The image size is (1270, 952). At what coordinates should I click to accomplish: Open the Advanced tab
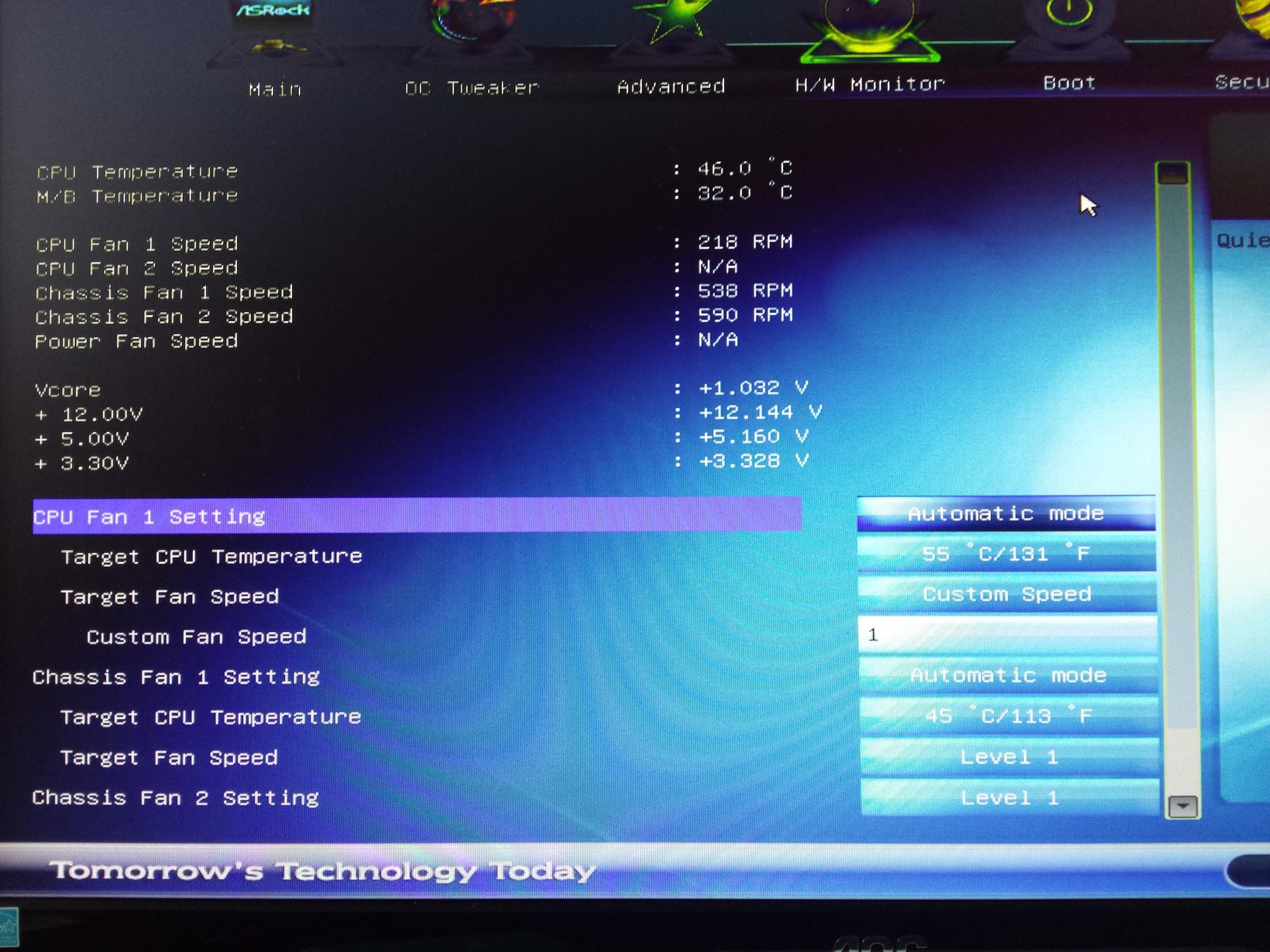tap(671, 86)
